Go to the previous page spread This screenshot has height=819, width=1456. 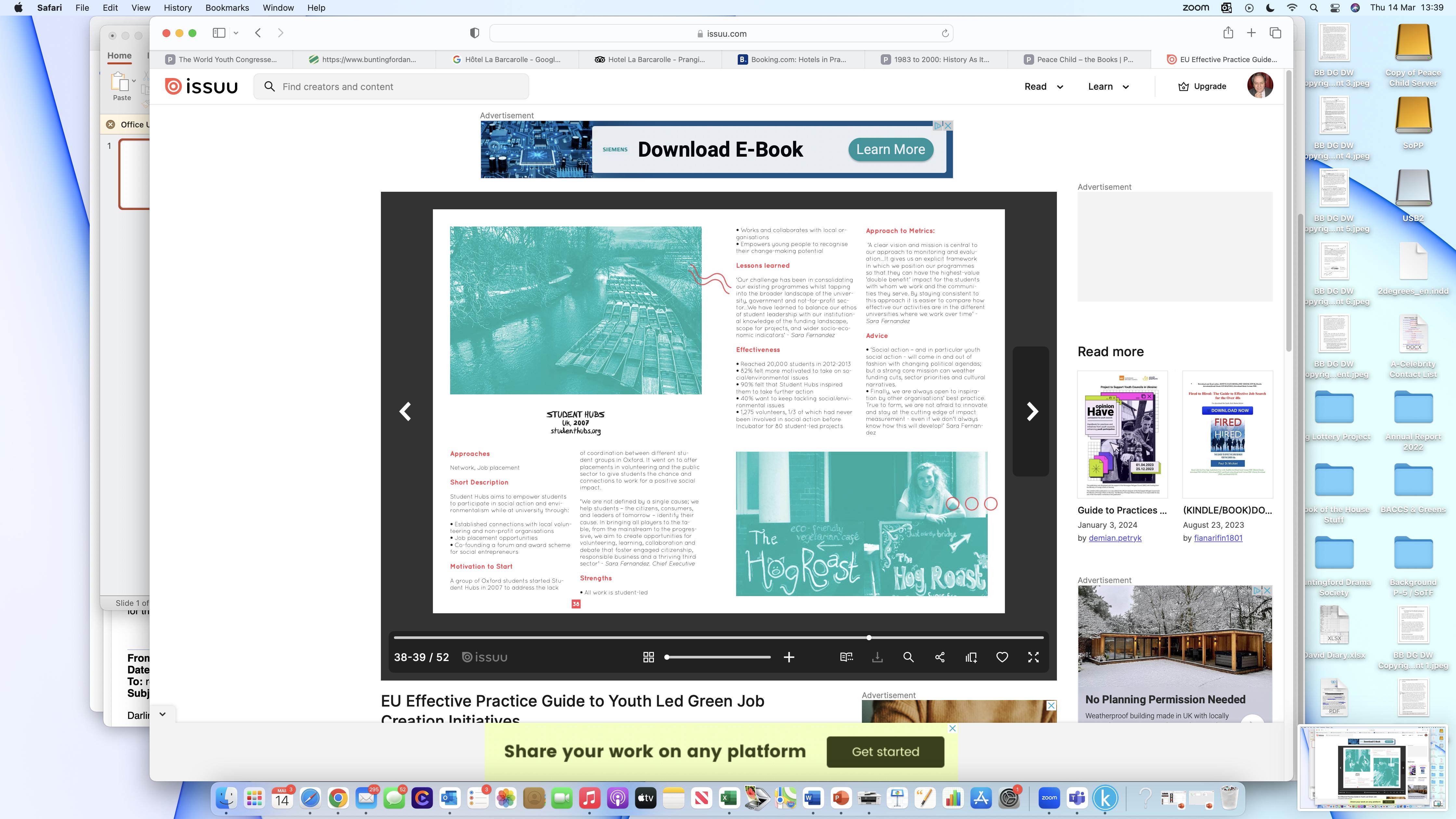pyautogui.click(x=405, y=411)
